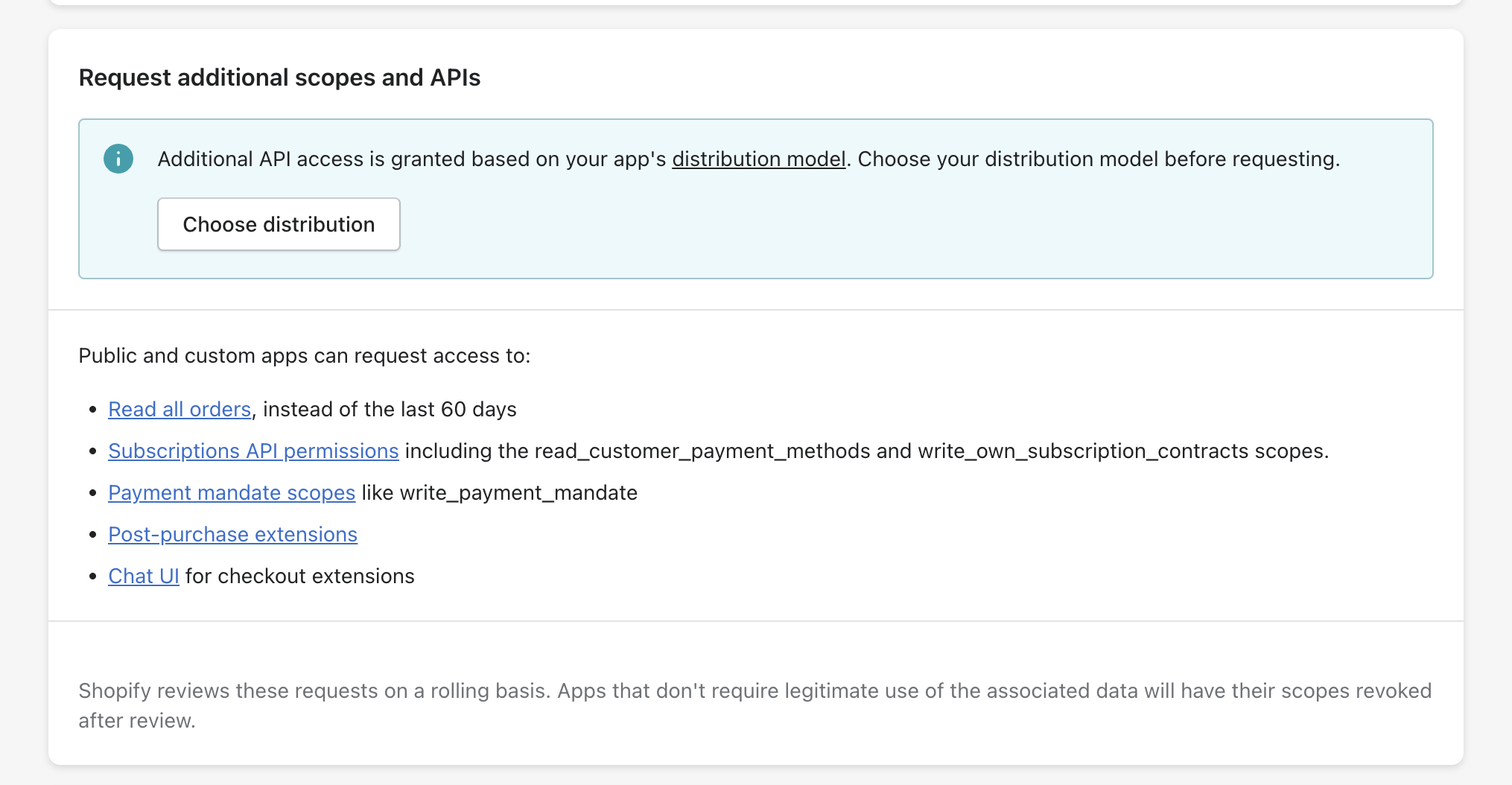Click 'Public and custom apps can request' text
Image resolution: width=1512 pixels, height=785 pixels.
coord(304,355)
